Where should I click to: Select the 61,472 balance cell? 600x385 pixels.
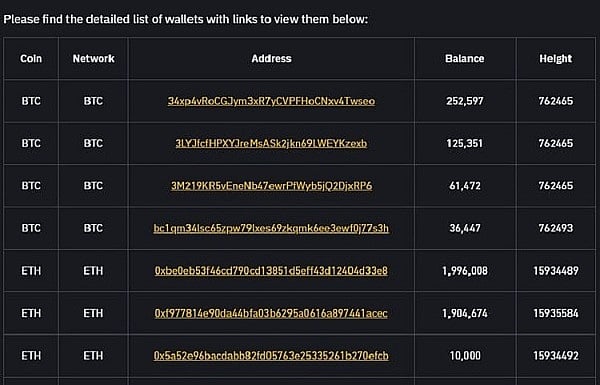[x=465, y=186]
